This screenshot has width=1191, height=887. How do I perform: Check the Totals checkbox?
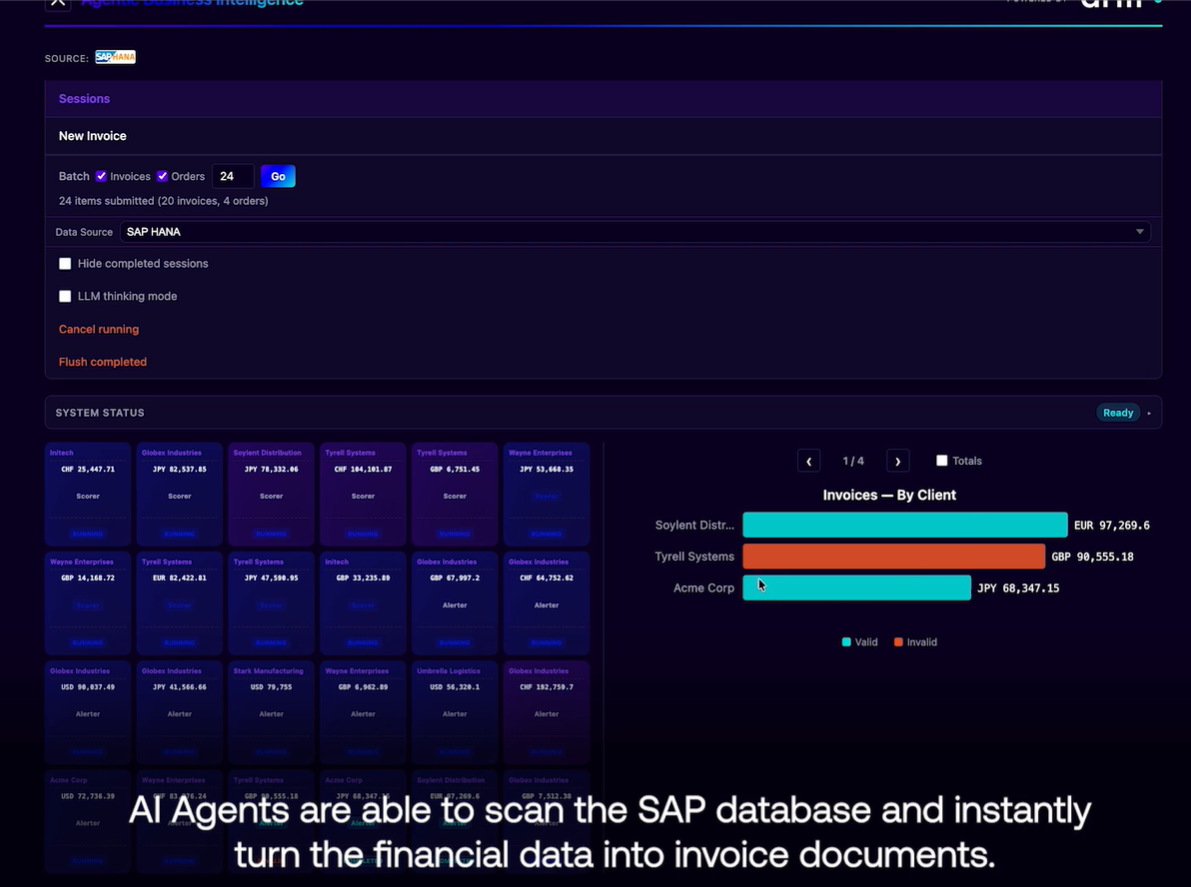(942, 460)
